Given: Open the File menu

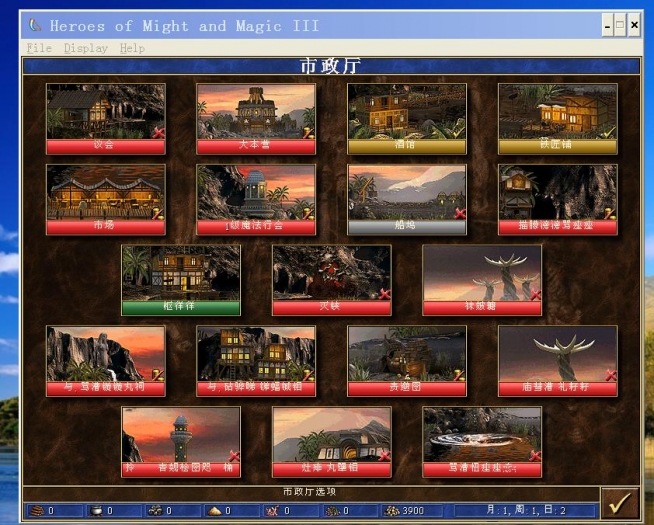Looking at the screenshot, I should [x=39, y=48].
